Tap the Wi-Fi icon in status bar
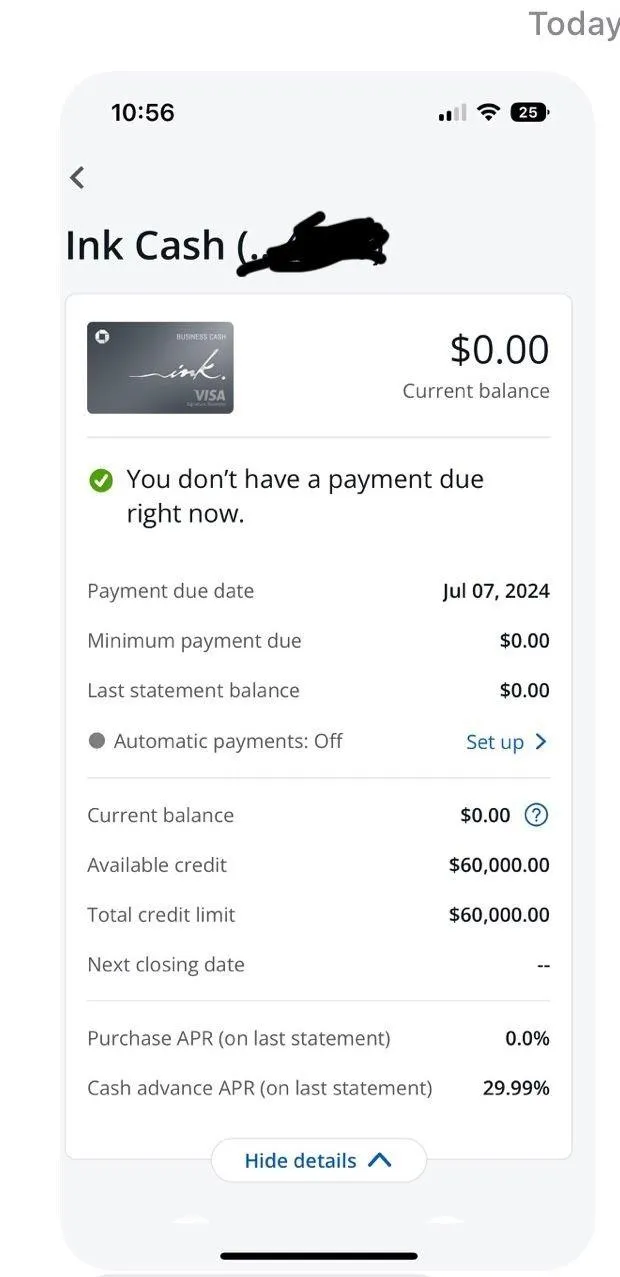Screen dimensions: 620x1277 coord(488,112)
